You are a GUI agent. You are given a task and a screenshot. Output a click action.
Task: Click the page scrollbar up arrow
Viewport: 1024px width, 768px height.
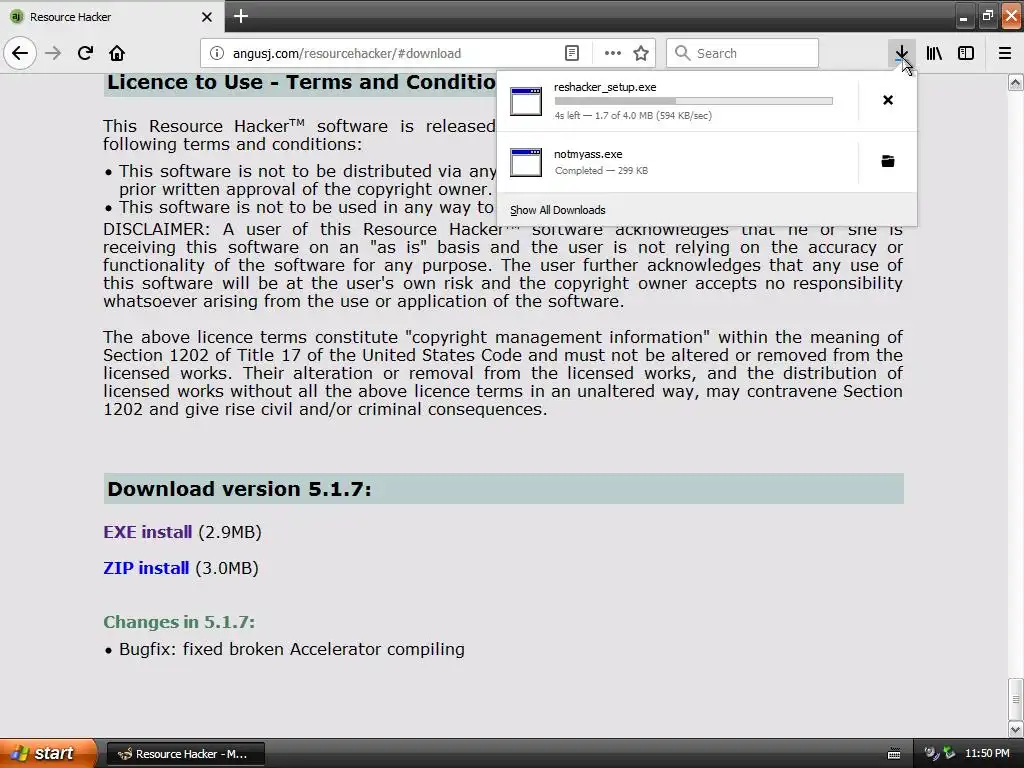click(1016, 82)
